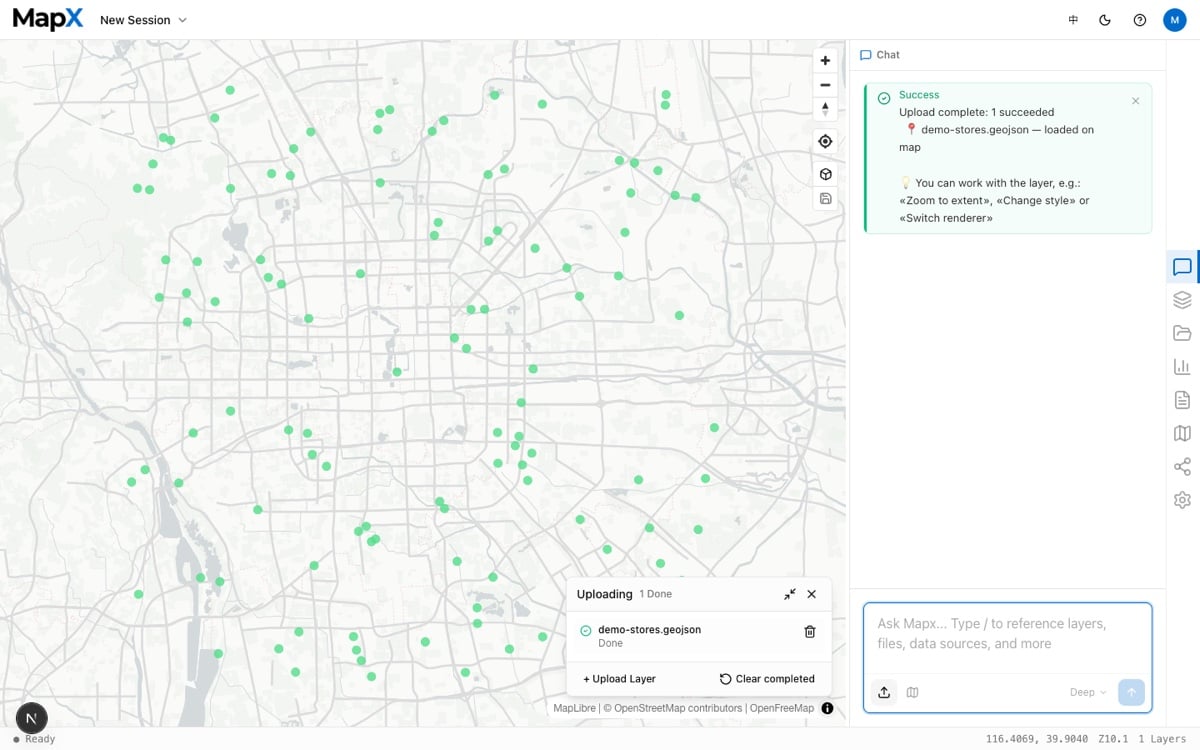1200x750 pixels.
Task: Collapse the Uploading panel
Action: (x=790, y=594)
